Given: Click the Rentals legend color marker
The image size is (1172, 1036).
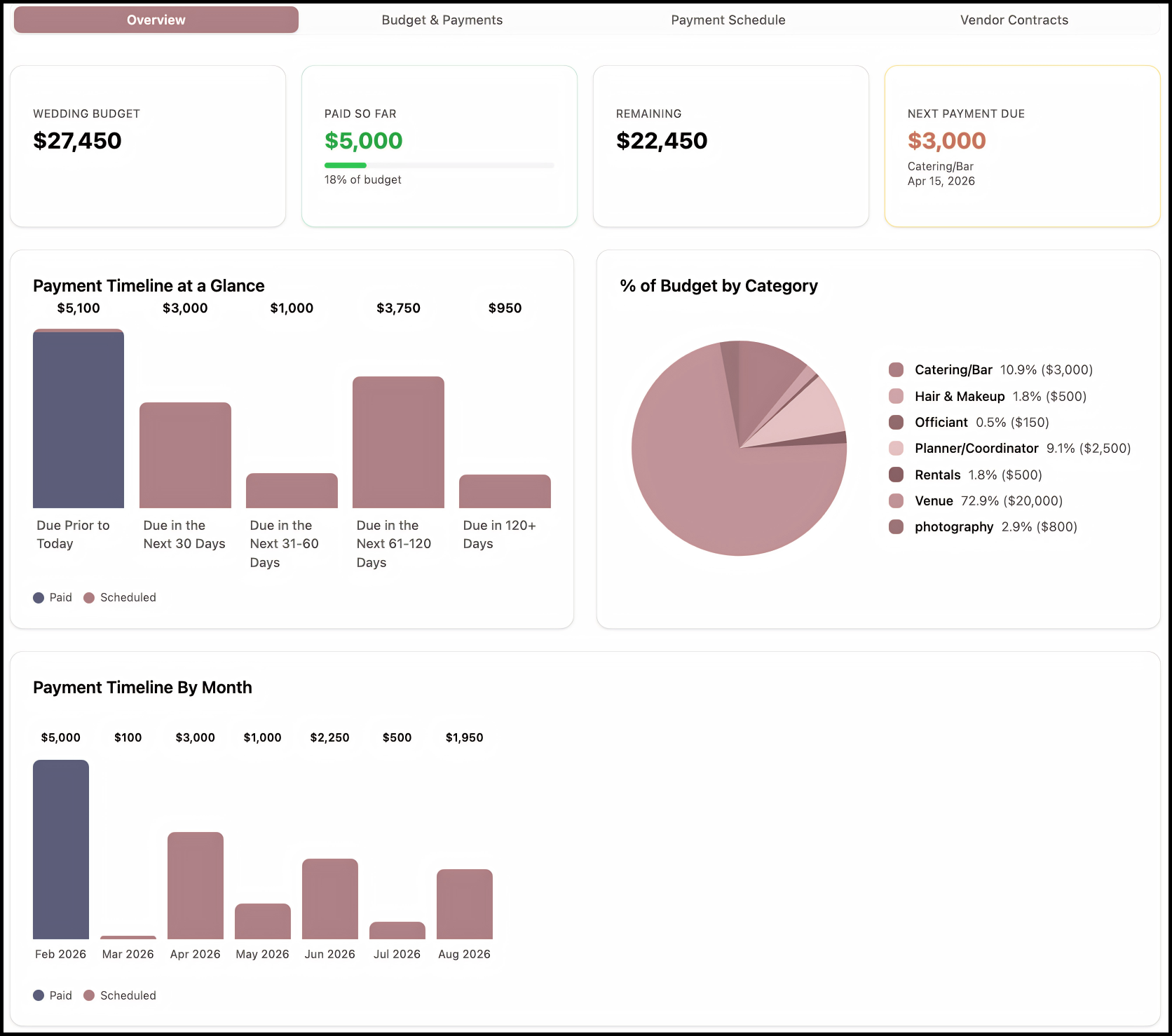Looking at the screenshot, I should [896, 475].
